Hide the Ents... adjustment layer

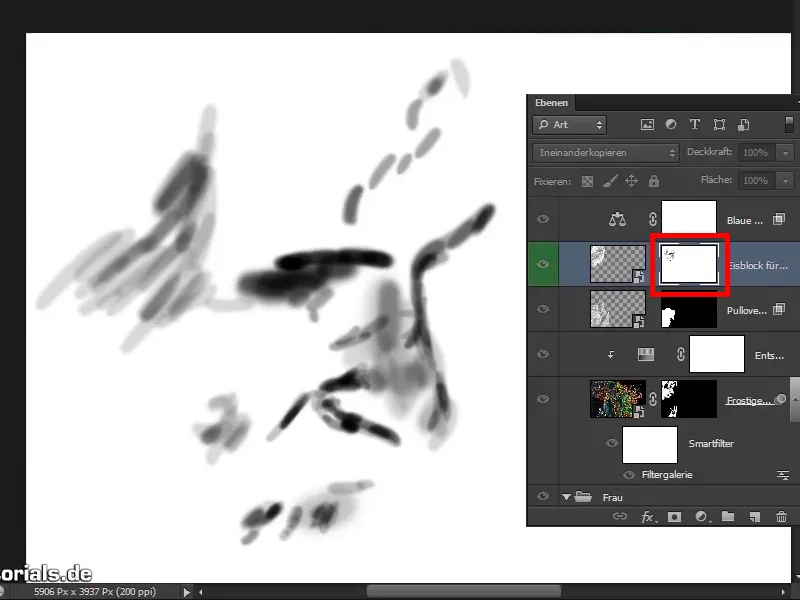(x=543, y=354)
